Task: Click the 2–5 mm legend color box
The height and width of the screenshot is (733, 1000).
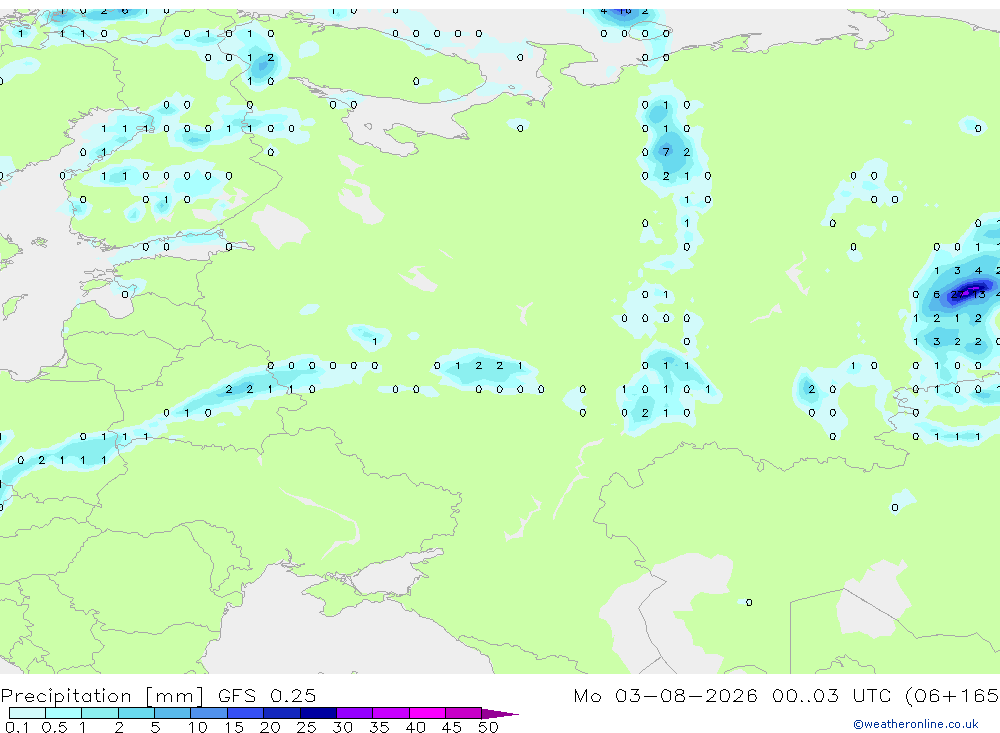Action: coord(136,713)
